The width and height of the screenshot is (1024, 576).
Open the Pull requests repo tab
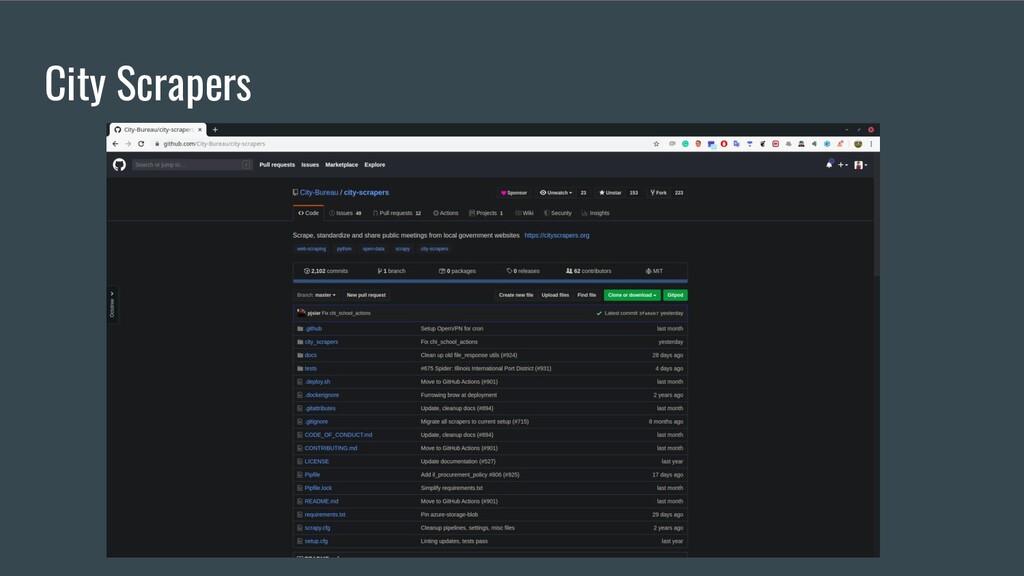(x=397, y=213)
